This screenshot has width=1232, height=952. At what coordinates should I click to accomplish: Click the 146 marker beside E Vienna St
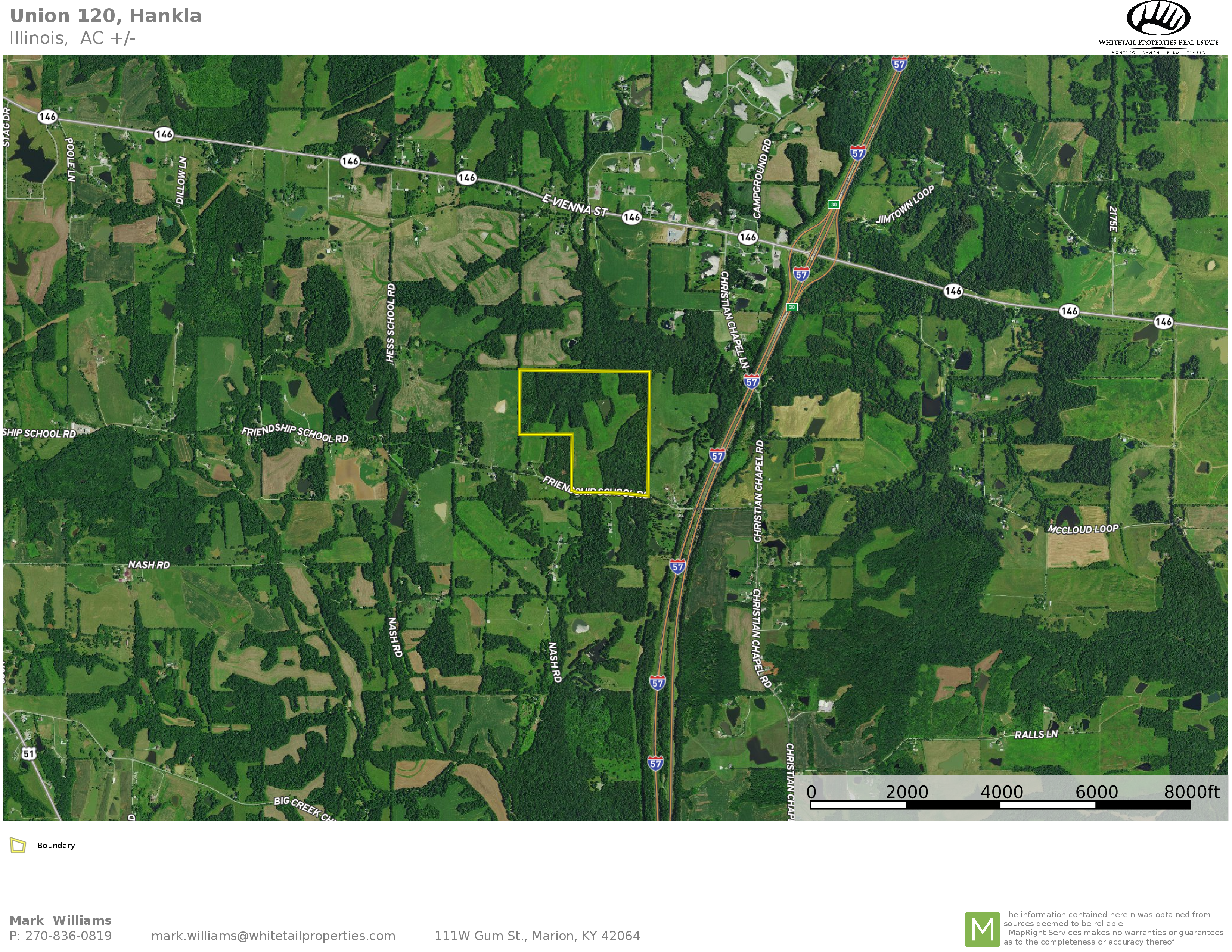pyautogui.click(x=632, y=217)
